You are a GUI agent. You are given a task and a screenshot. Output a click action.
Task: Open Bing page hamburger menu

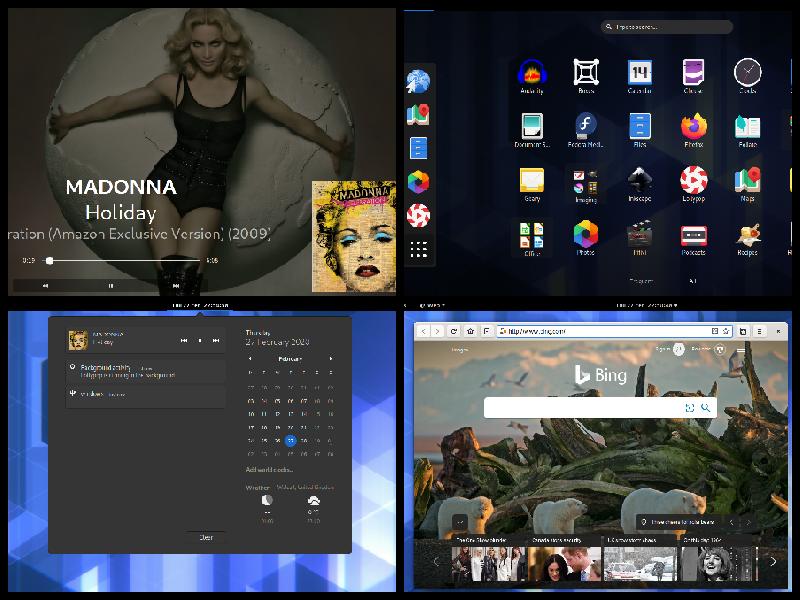[741, 350]
